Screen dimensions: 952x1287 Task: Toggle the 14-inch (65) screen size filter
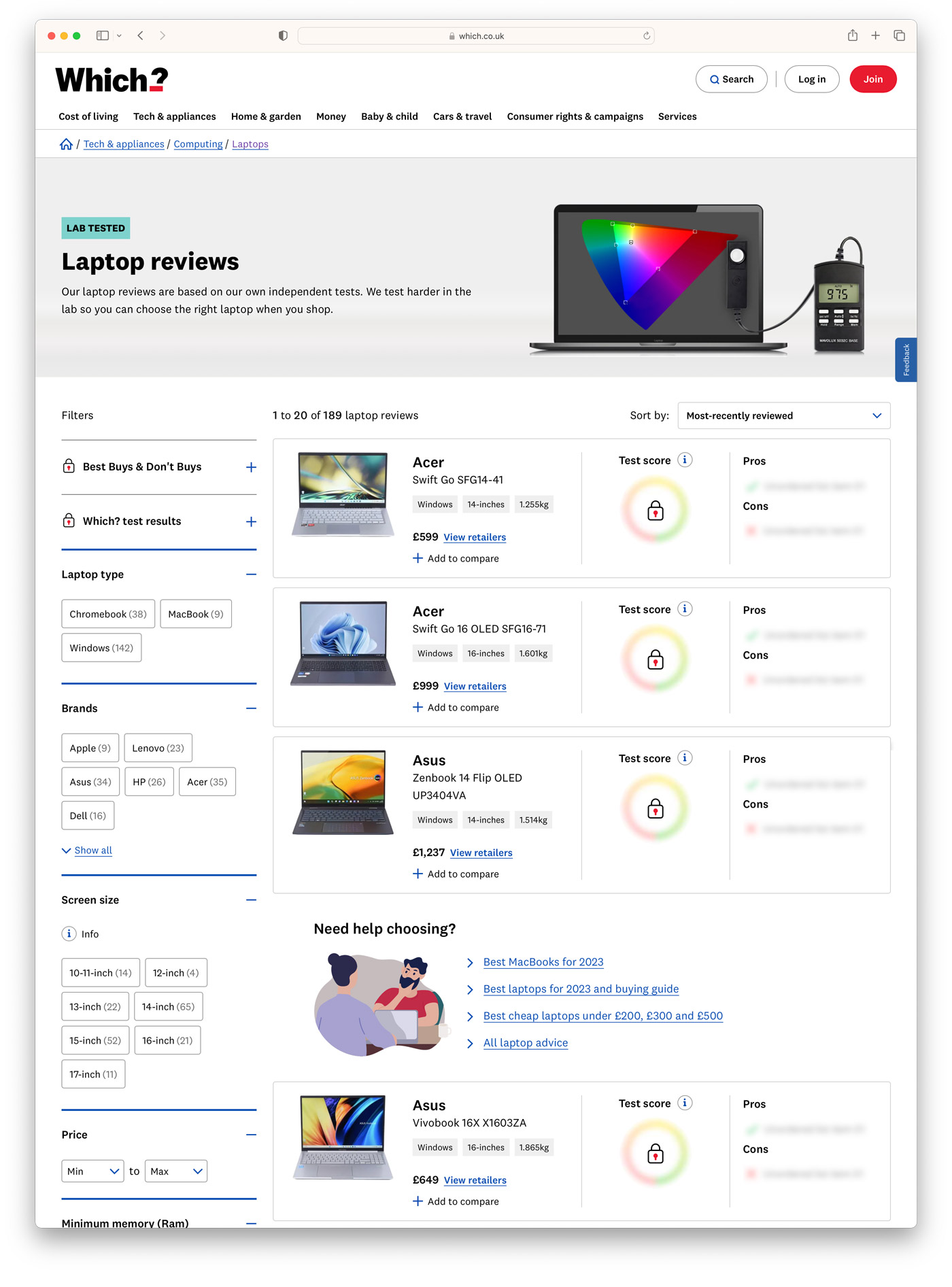(x=169, y=1007)
